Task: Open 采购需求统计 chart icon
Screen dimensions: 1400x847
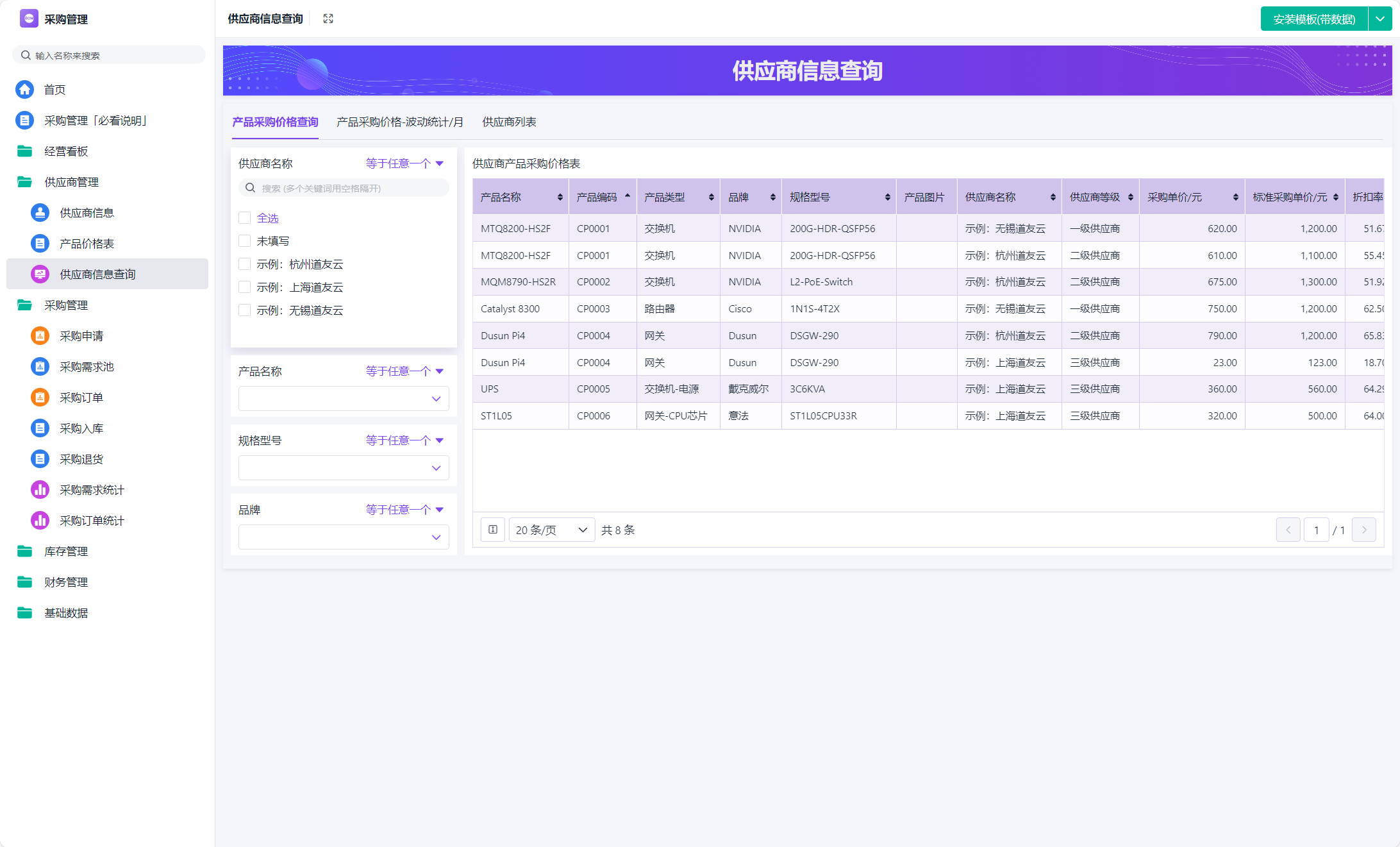Action: coord(40,490)
